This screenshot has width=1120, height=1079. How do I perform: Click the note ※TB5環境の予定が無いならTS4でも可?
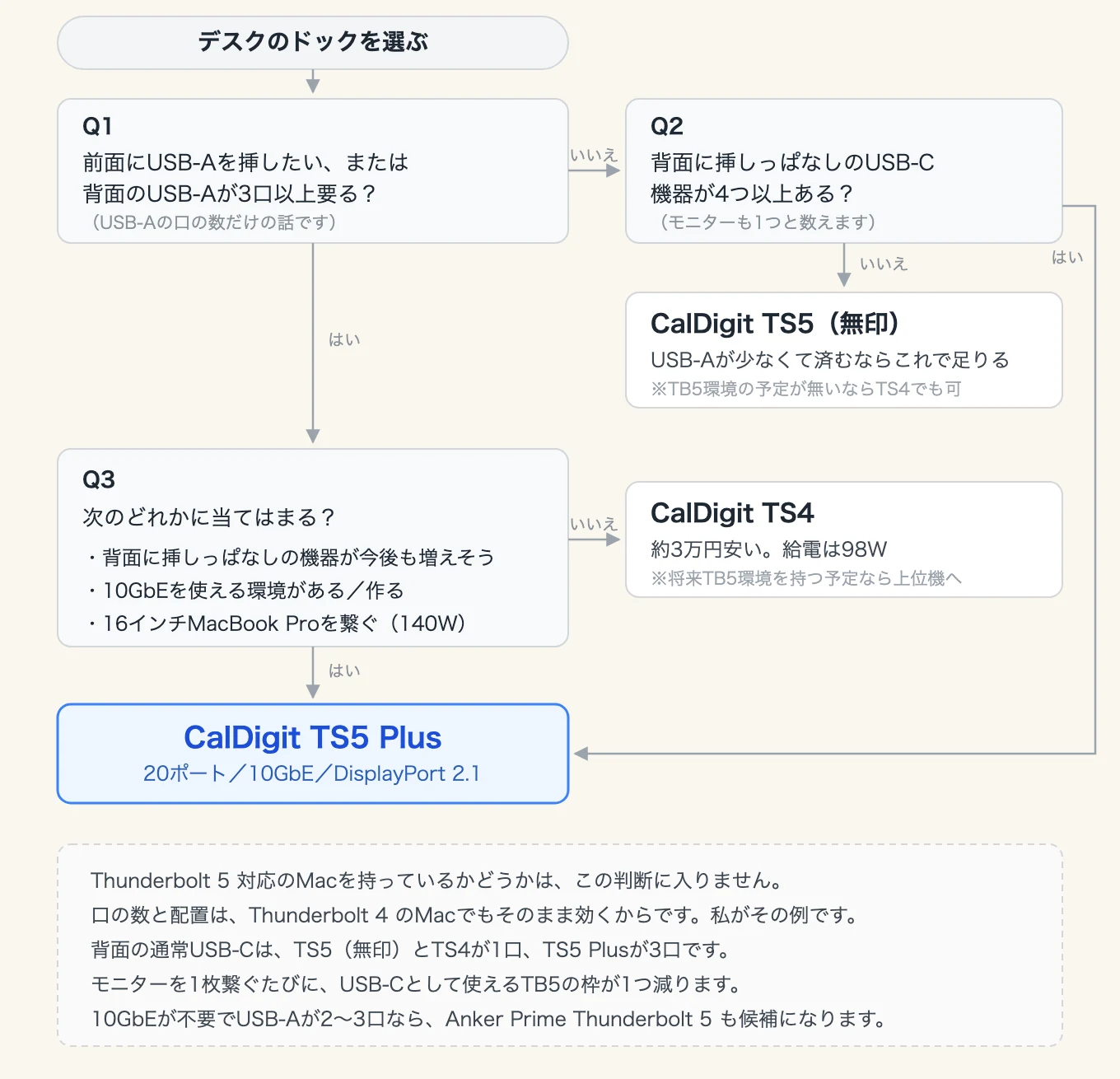[x=806, y=389]
